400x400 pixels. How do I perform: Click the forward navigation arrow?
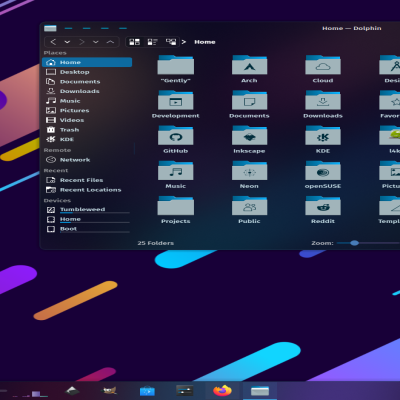pyautogui.click(x=82, y=42)
